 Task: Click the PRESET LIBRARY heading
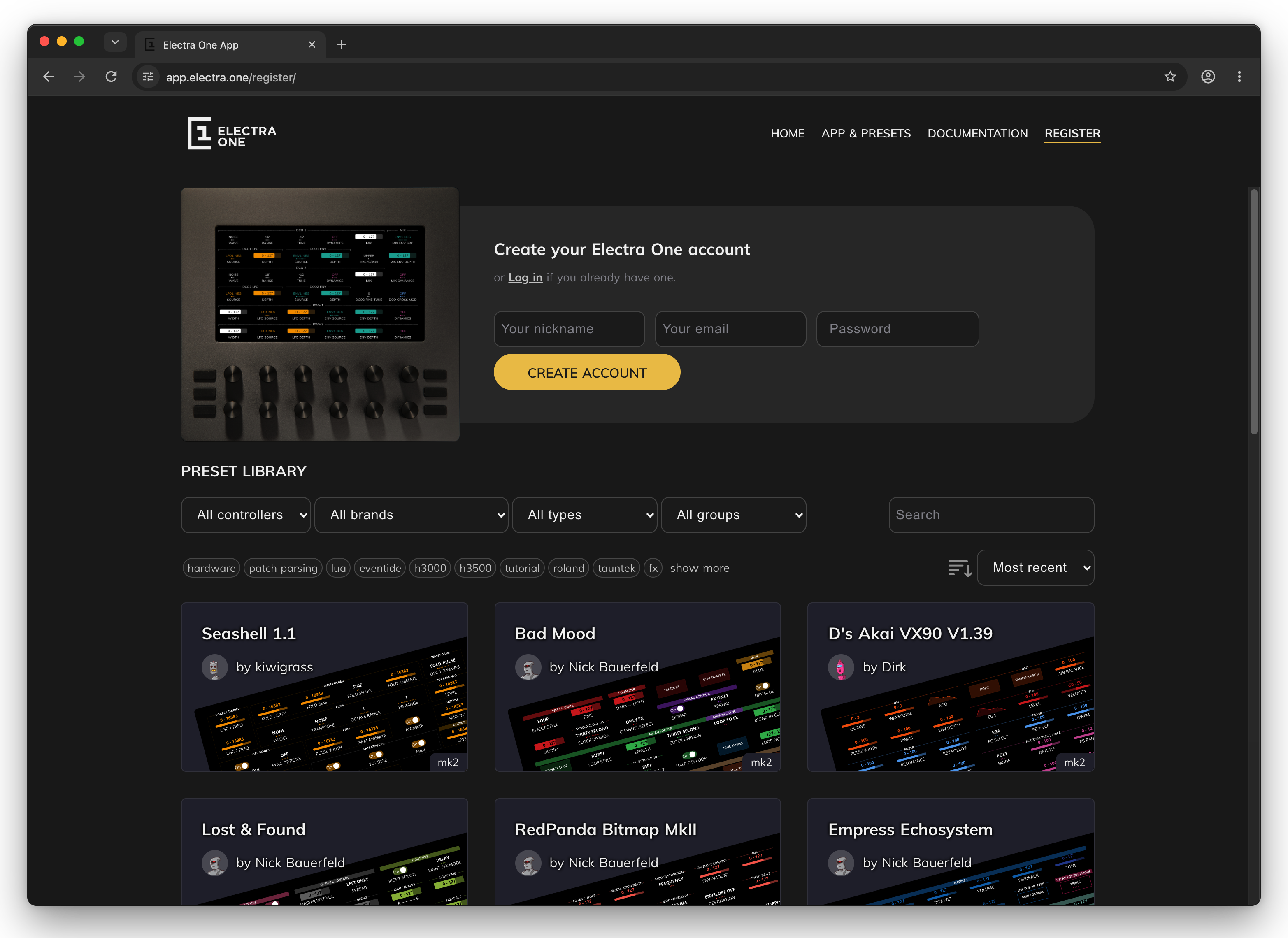point(244,471)
